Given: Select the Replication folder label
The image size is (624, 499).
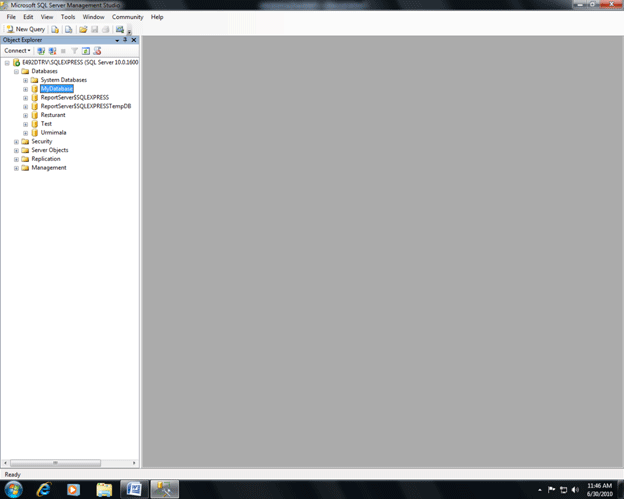Looking at the screenshot, I should [x=46, y=159].
